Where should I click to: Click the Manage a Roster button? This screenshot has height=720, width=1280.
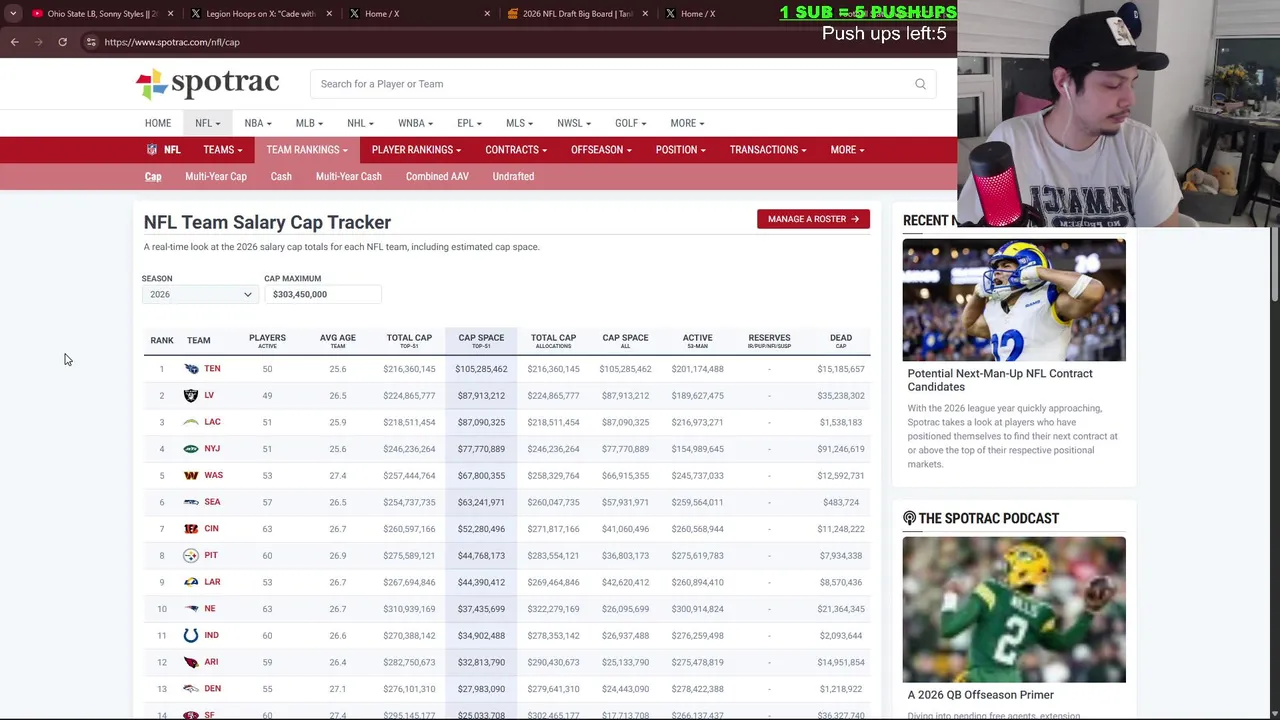[813, 219]
